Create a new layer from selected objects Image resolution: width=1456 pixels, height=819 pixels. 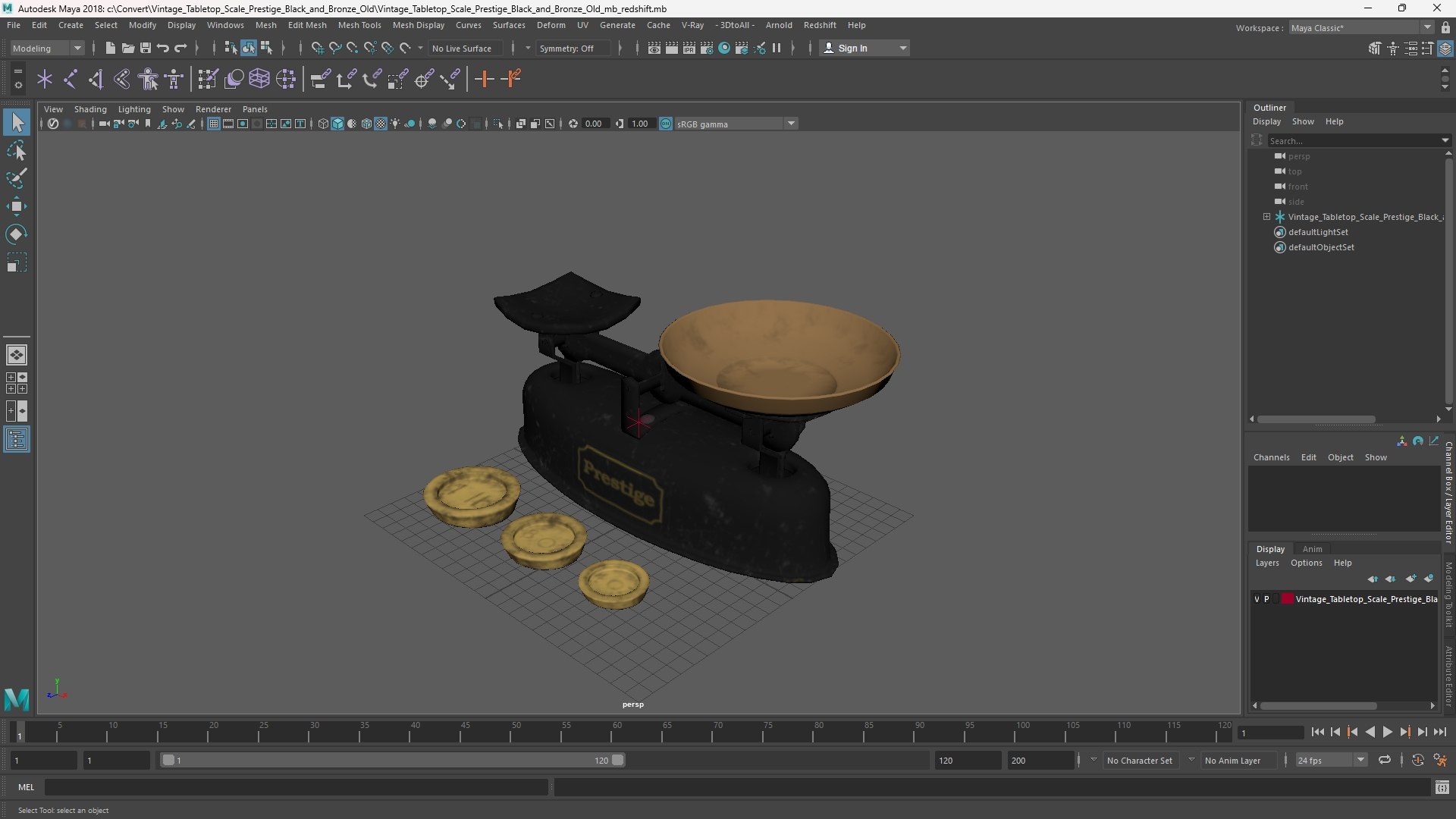(1429, 579)
